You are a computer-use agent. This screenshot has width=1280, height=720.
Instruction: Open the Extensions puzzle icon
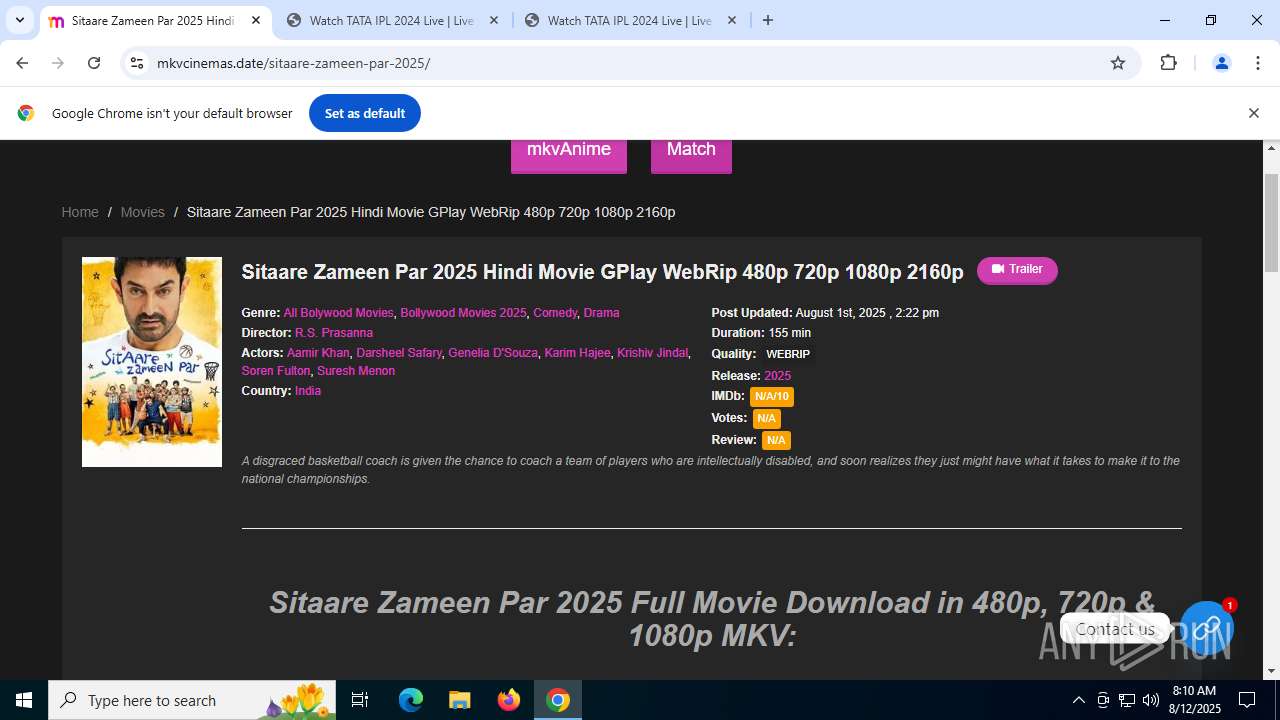coord(1168,63)
